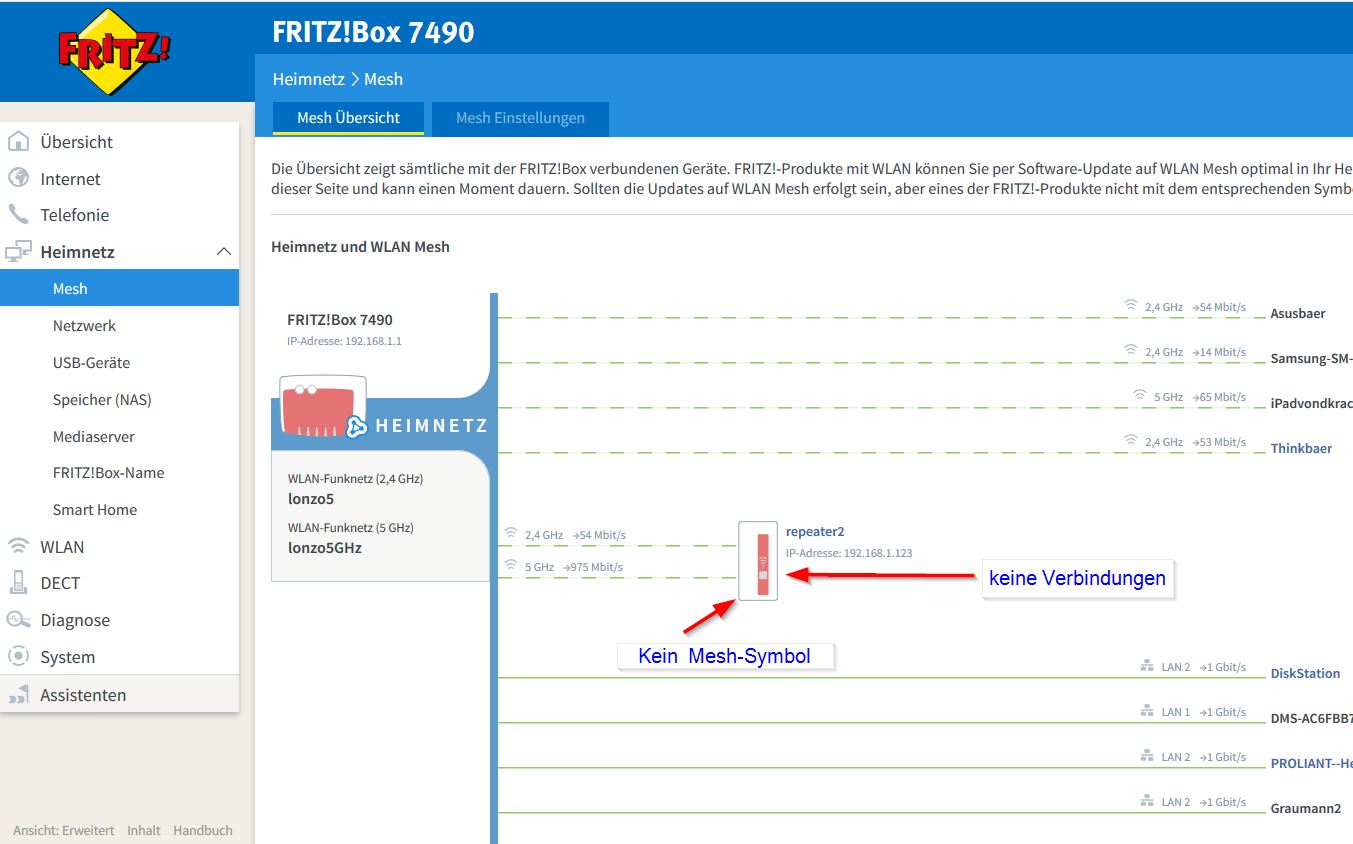The width and height of the screenshot is (1353, 844).
Task: Open the repeater2 device link
Action: click(x=815, y=532)
